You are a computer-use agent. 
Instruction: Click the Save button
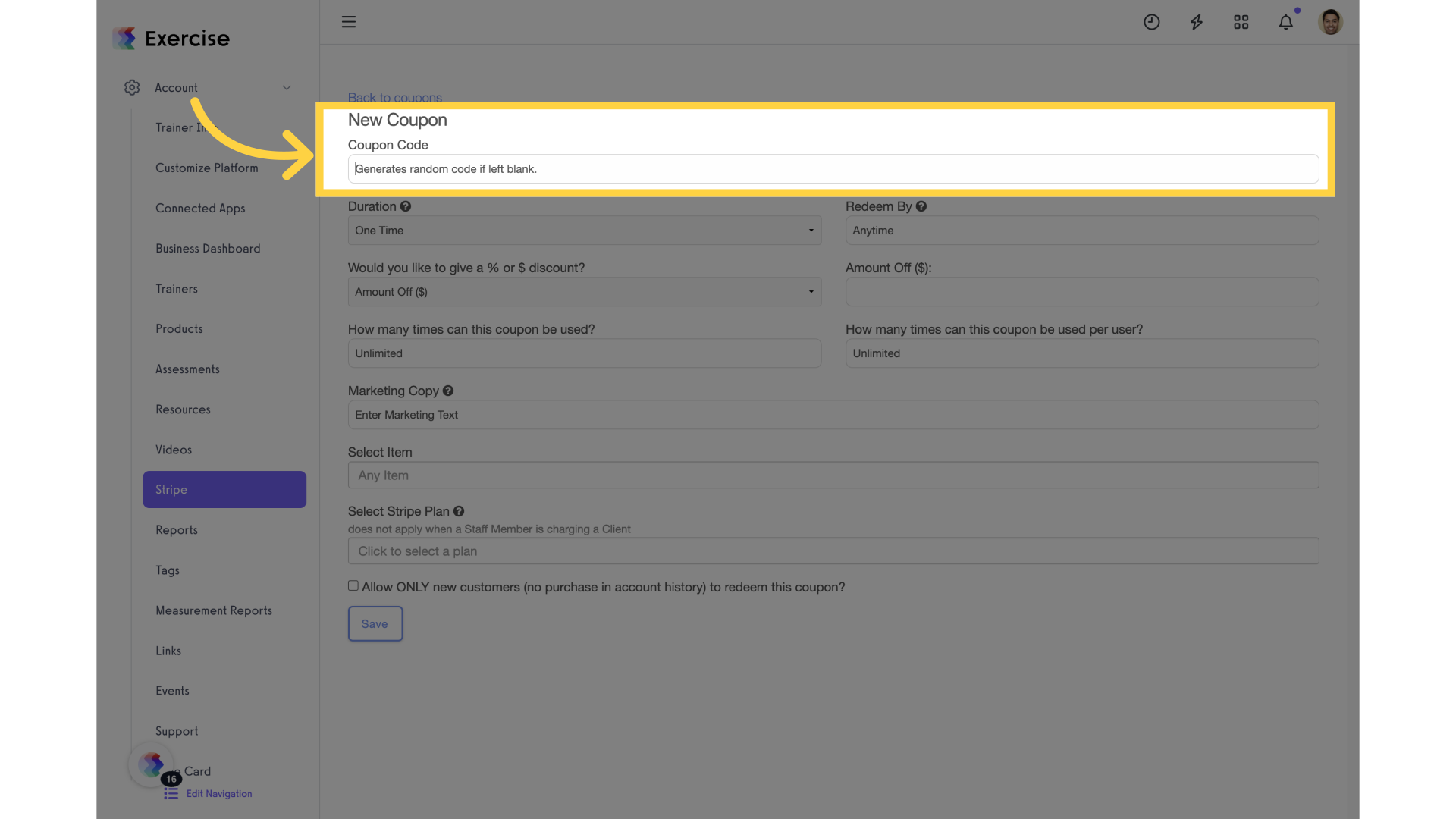coord(375,623)
